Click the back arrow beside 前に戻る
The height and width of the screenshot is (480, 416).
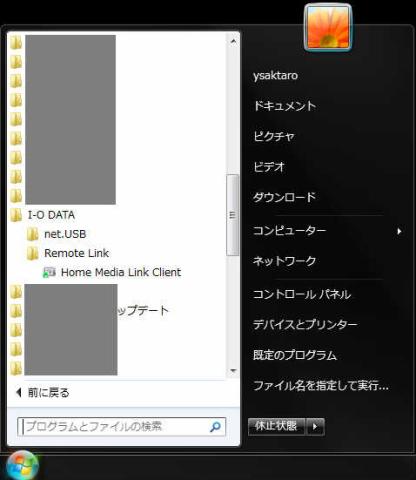tap(19, 393)
